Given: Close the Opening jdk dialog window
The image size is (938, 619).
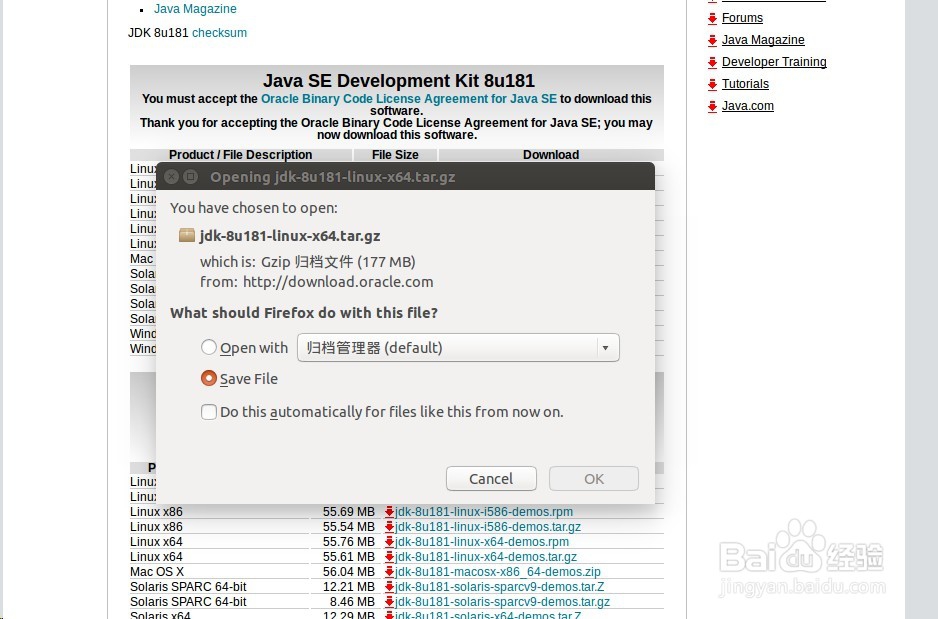Looking at the screenshot, I should (x=172, y=176).
